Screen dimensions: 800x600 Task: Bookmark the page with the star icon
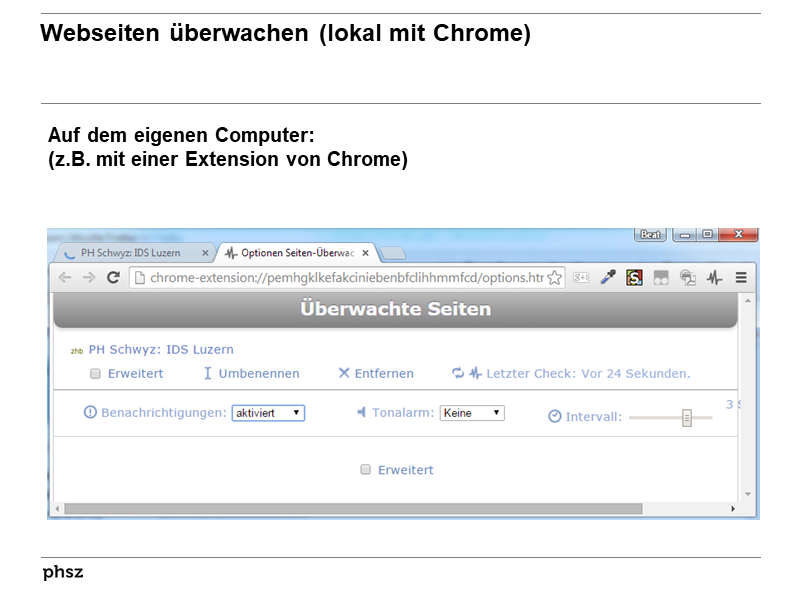pyautogui.click(x=554, y=278)
